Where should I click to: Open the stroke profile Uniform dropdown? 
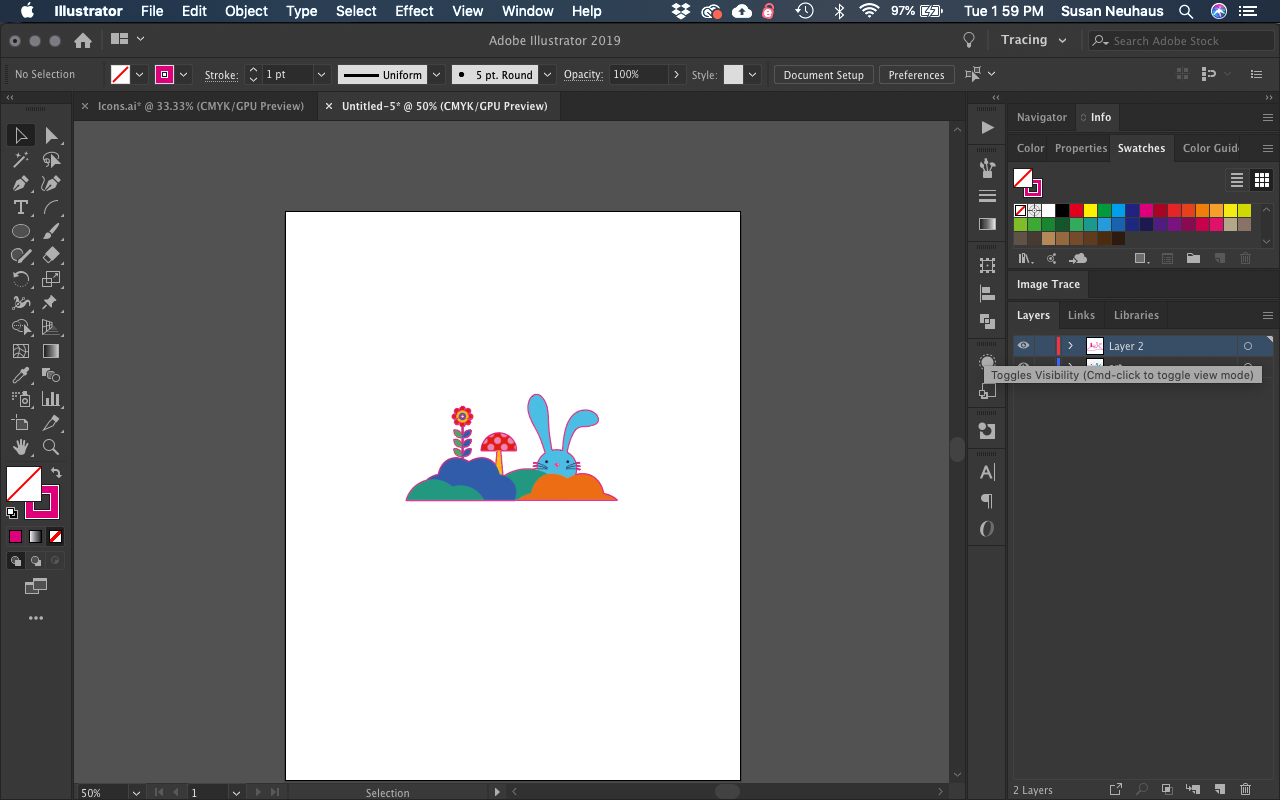[437, 74]
